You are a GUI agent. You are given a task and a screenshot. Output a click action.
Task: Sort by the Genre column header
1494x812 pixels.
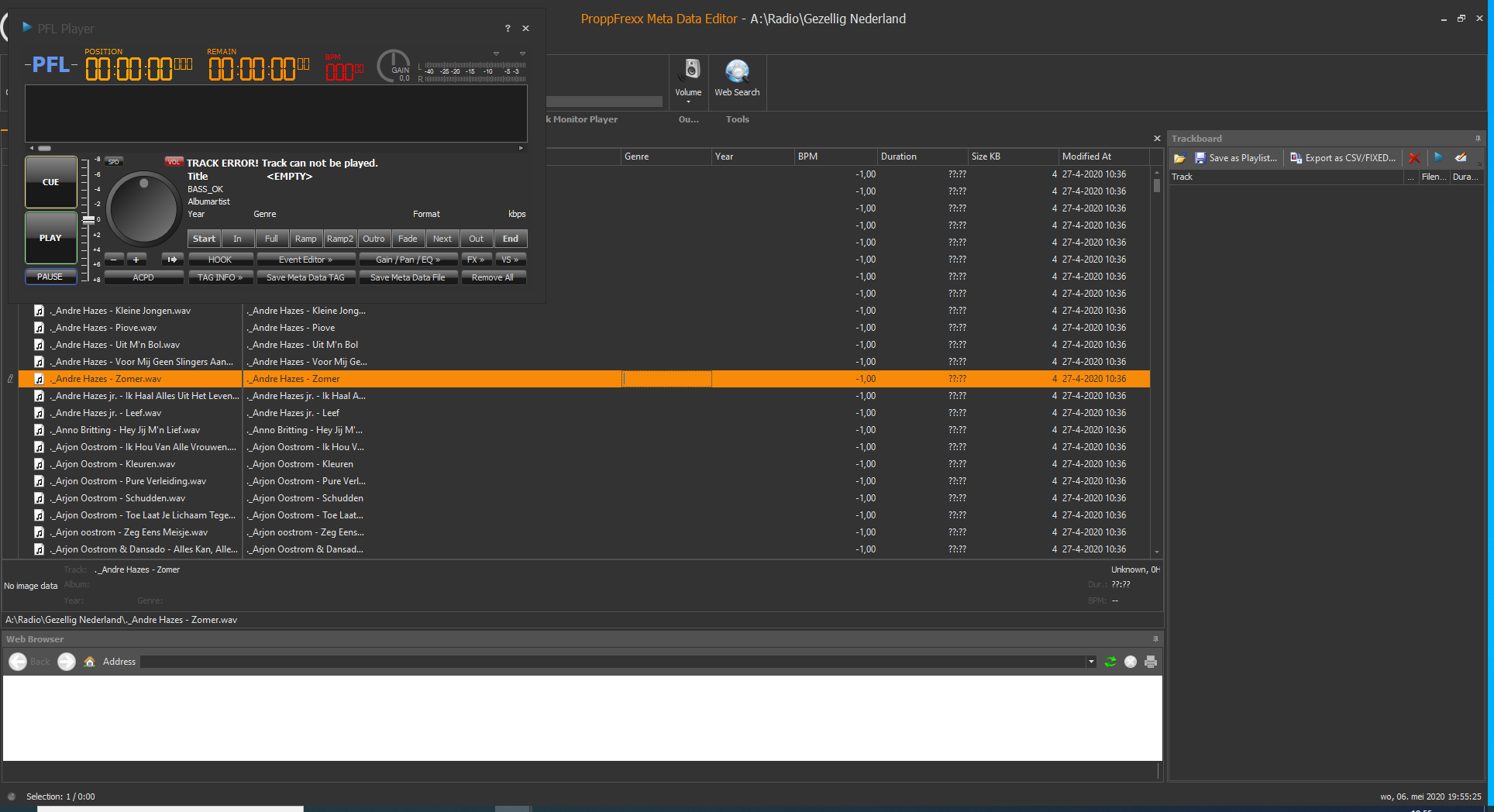666,157
